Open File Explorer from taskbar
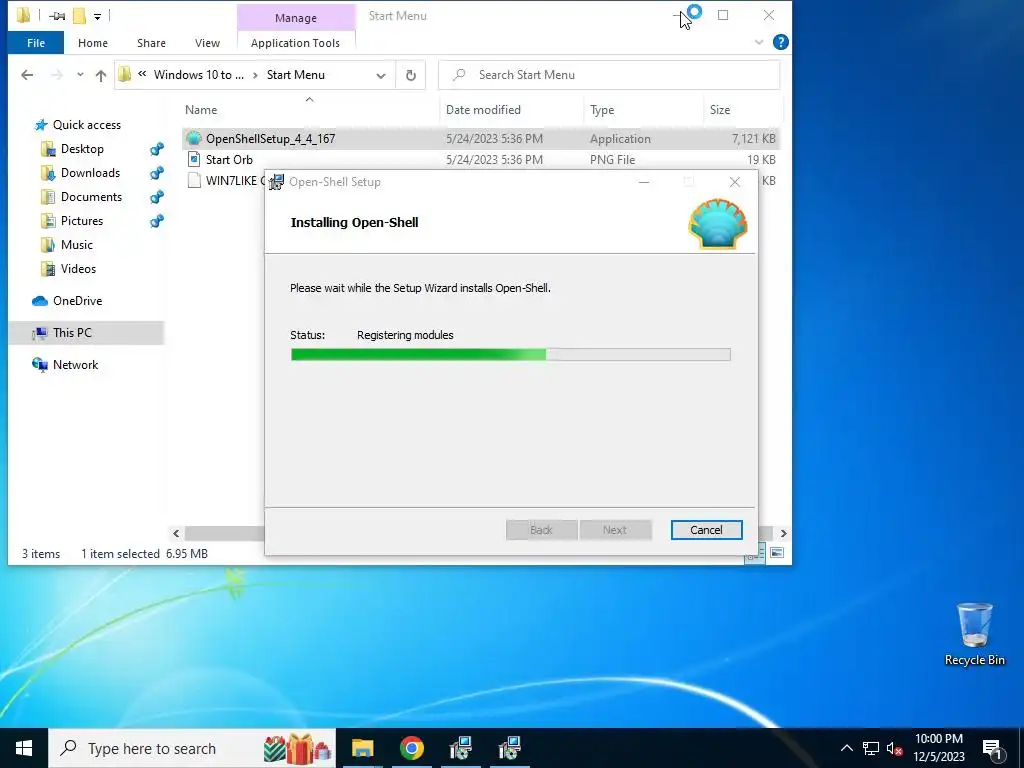The image size is (1024, 768). pyautogui.click(x=362, y=748)
